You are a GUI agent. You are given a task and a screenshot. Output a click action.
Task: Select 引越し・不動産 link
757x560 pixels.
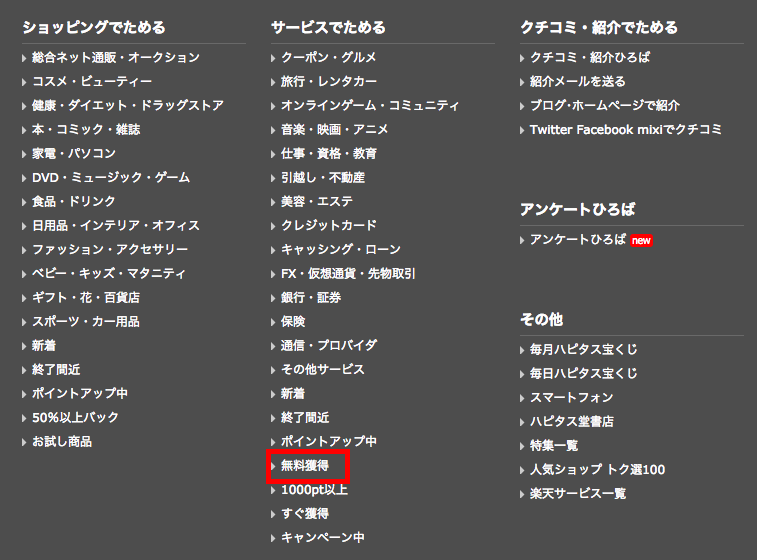pyautogui.click(x=323, y=178)
